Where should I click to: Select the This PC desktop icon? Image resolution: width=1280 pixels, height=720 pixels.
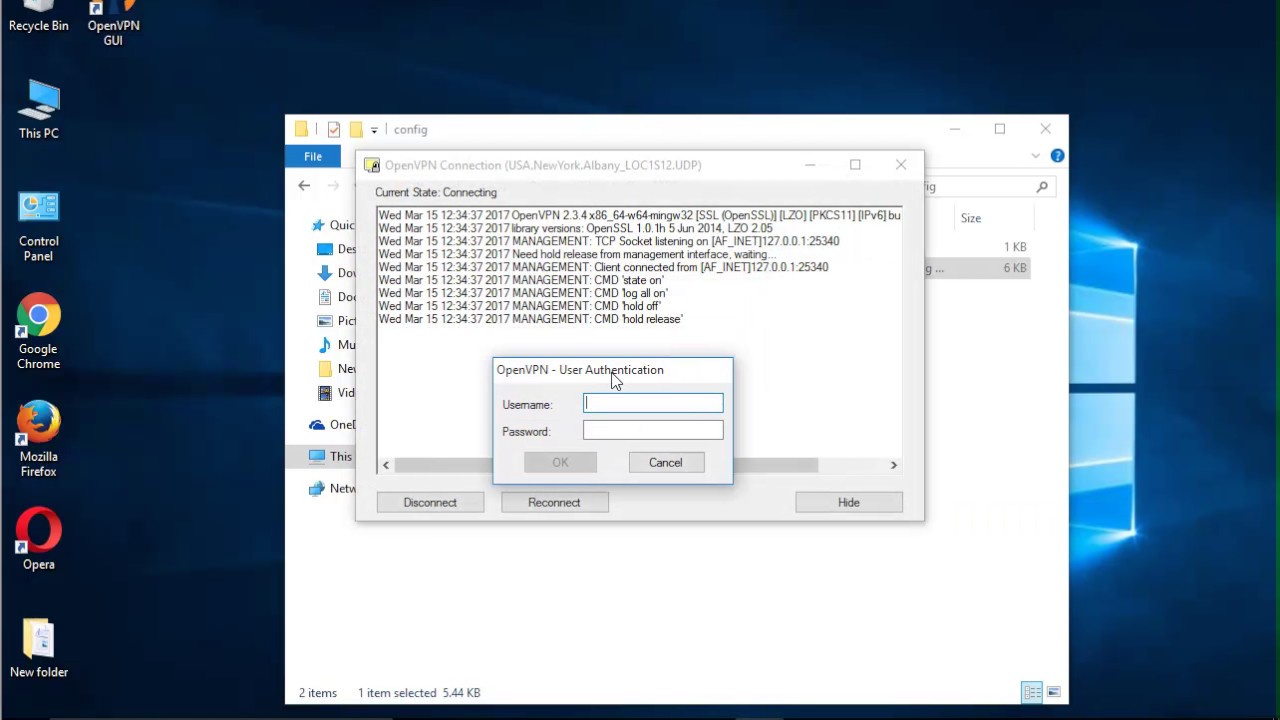[38, 110]
